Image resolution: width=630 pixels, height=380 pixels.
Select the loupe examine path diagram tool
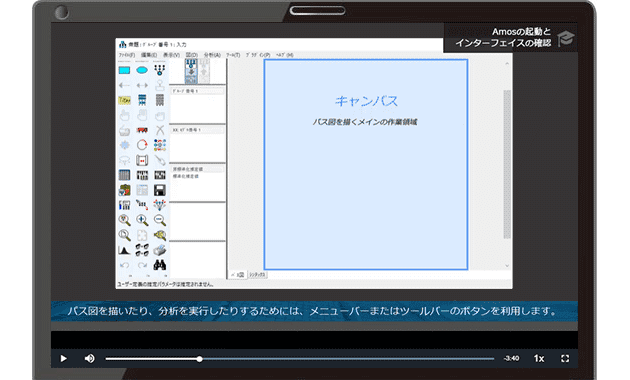pyautogui.click(x=160, y=235)
